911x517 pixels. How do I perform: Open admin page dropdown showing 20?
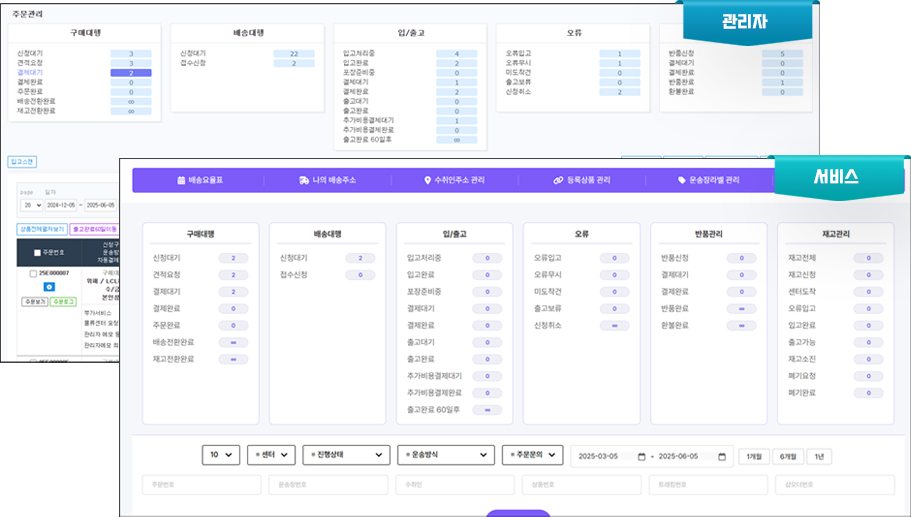point(31,205)
